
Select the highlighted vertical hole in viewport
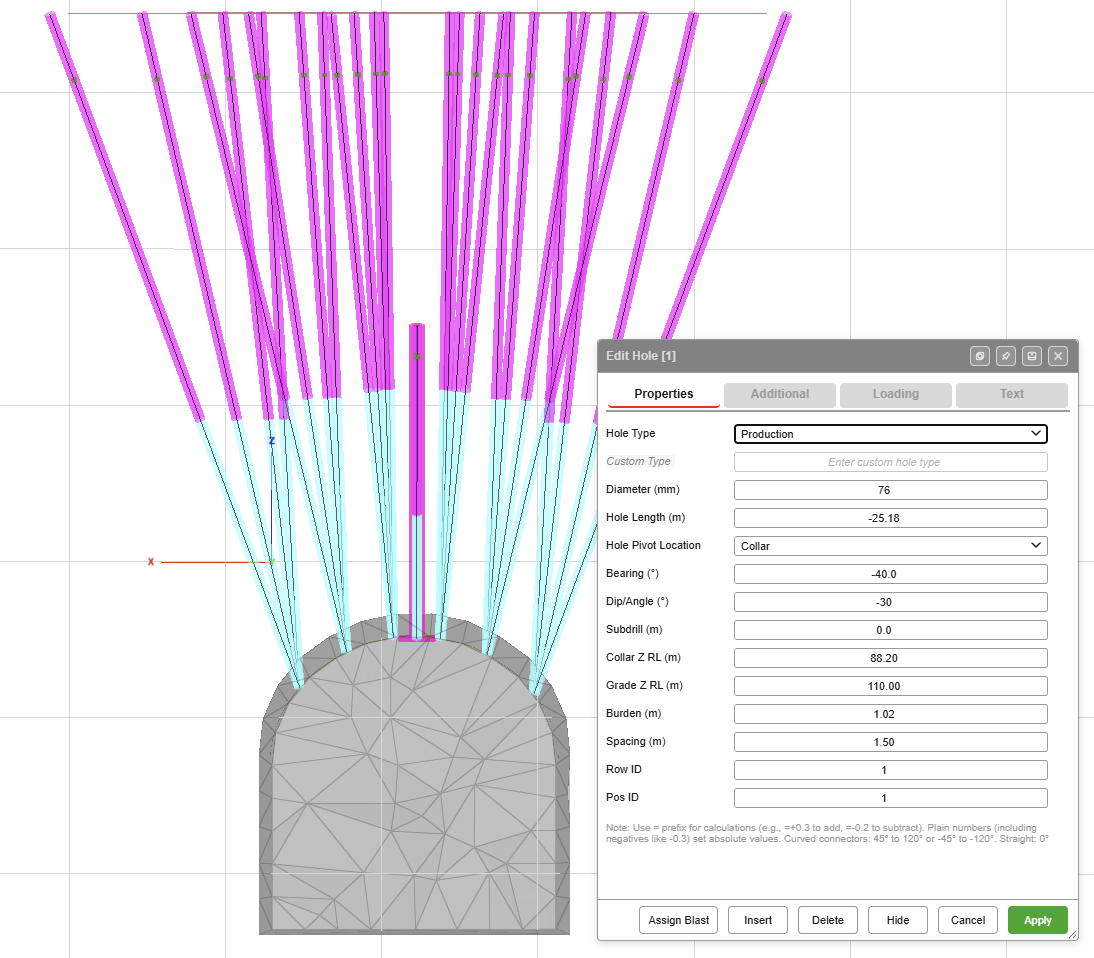click(417, 481)
